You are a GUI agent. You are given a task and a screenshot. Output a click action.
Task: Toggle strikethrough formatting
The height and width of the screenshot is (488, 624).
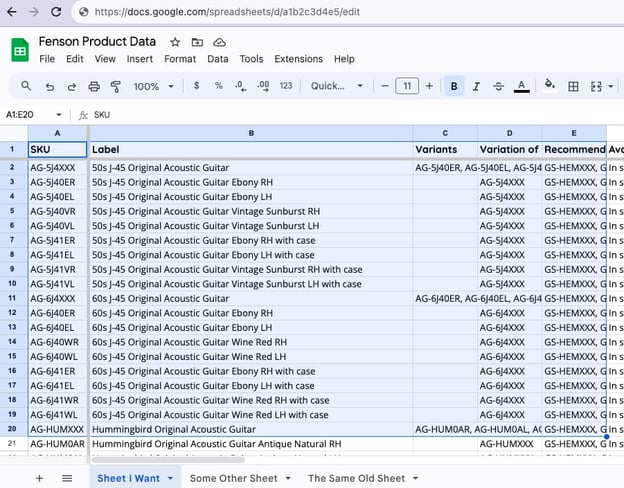498,86
